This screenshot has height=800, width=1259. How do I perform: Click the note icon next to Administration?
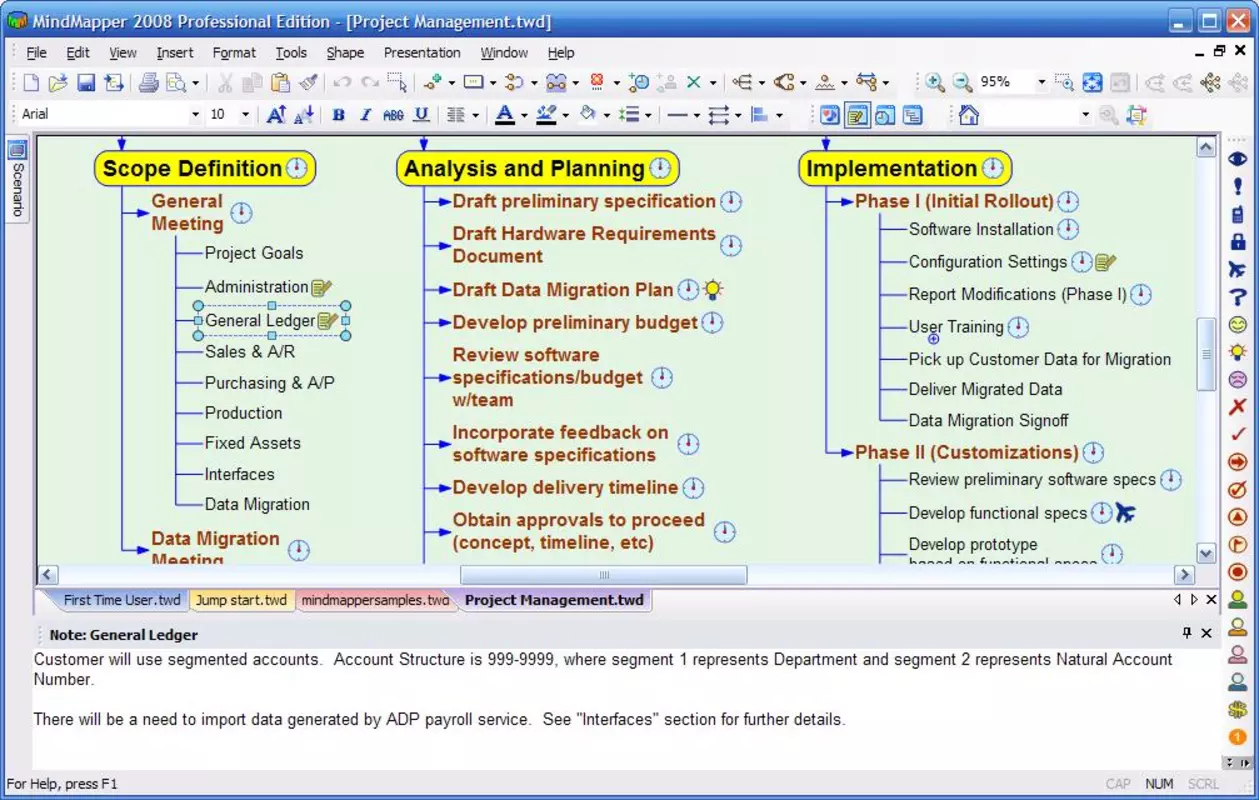coord(321,288)
